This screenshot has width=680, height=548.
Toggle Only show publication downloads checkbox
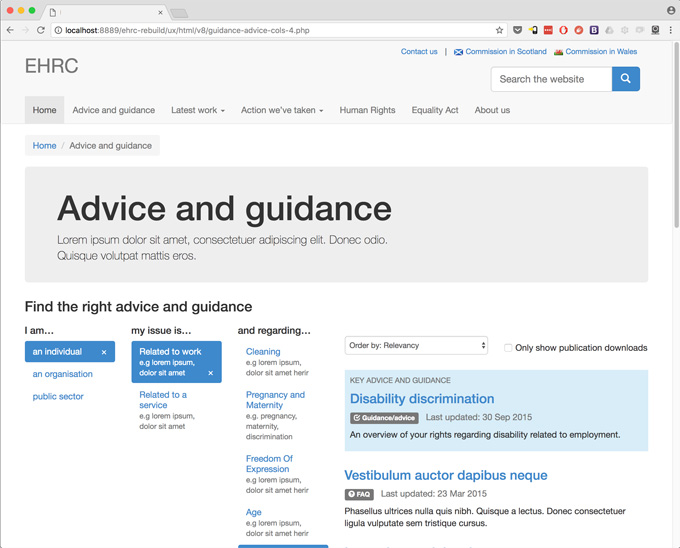(508, 348)
